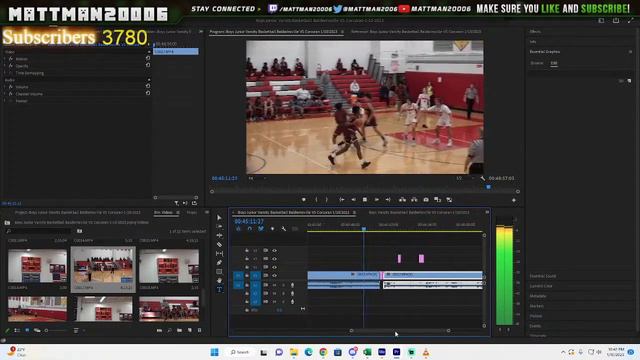Switch Project panel to list view
This screenshot has height=360, width=640.
[17, 330]
